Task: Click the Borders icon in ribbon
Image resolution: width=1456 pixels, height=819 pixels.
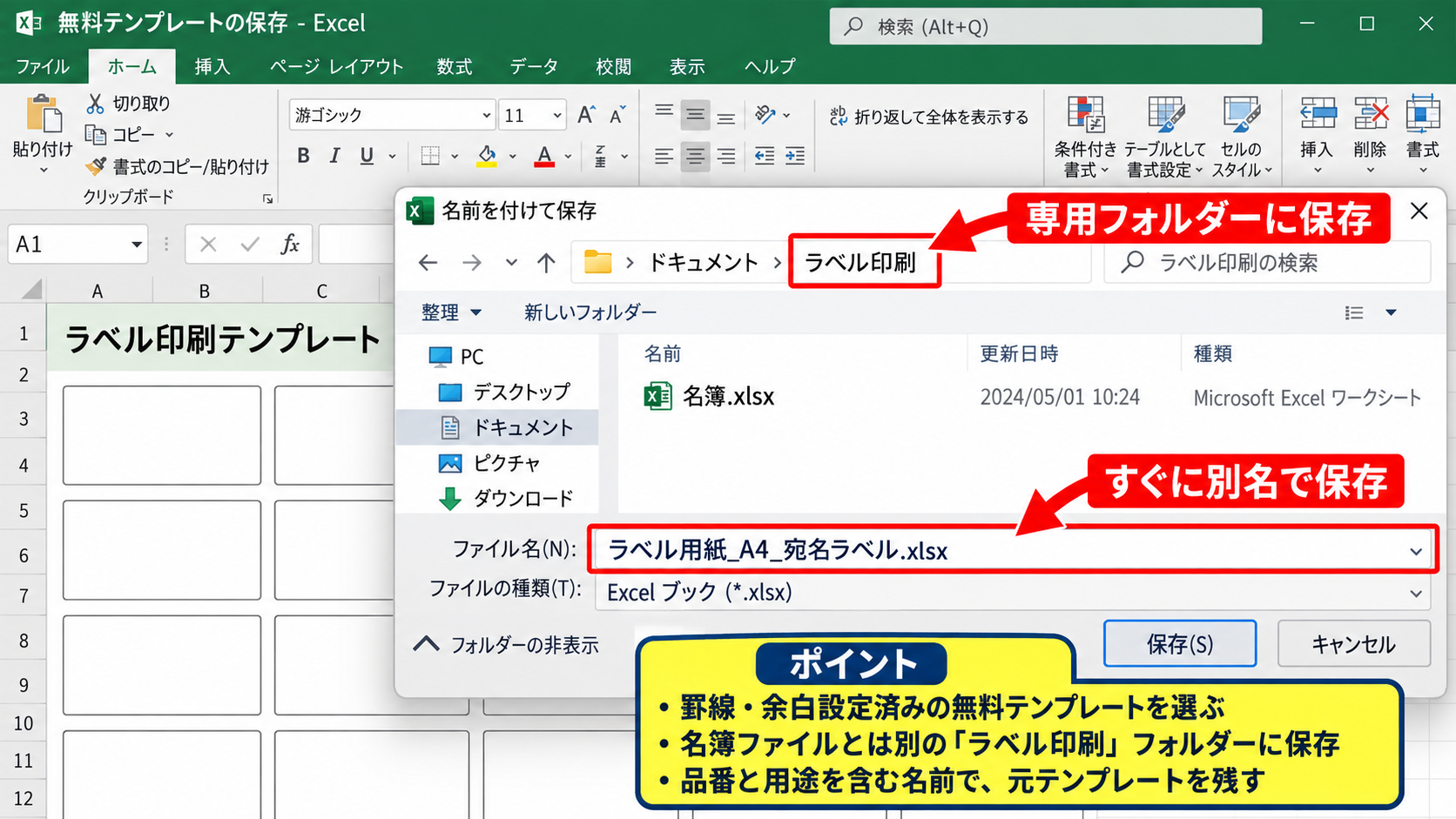Action: (430, 156)
